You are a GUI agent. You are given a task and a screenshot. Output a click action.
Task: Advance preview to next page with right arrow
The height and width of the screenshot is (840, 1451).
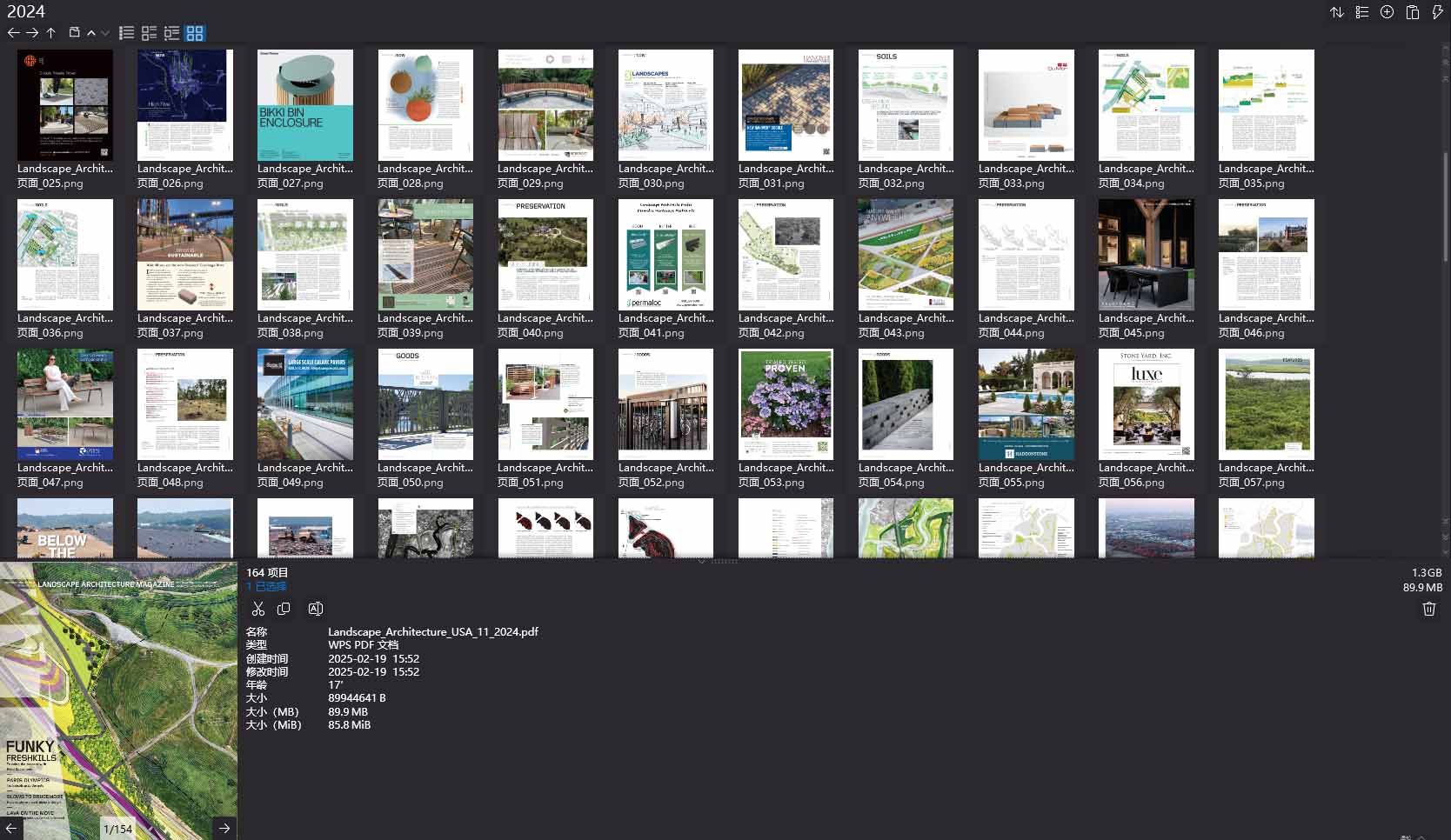coord(224,829)
